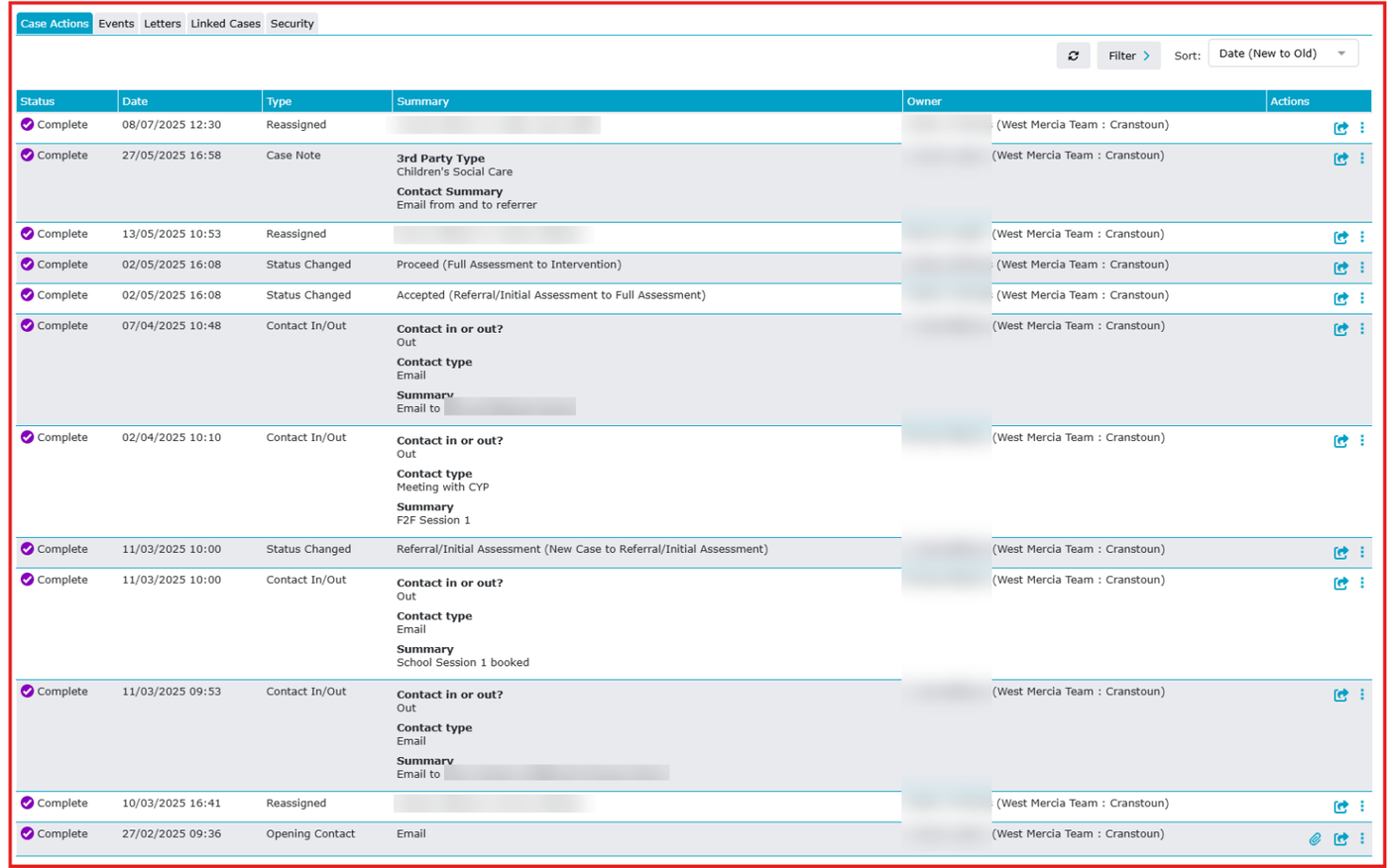Image resolution: width=1388 pixels, height=868 pixels.
Task: Select the Accepted Referral/Initial Assessment status row
Action: (x=693, y=296)
